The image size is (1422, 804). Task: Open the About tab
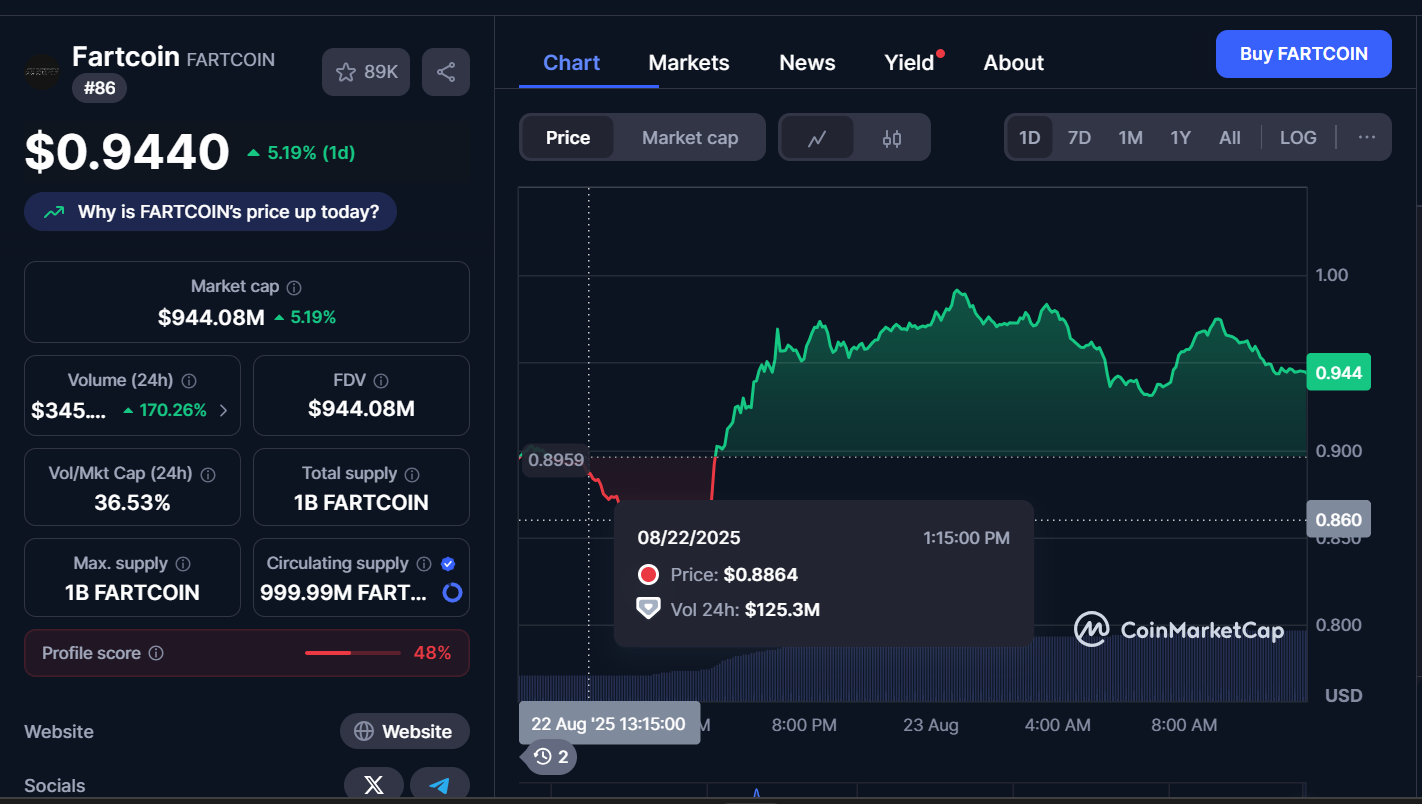pyautogui.click(x=1013, y=63)
